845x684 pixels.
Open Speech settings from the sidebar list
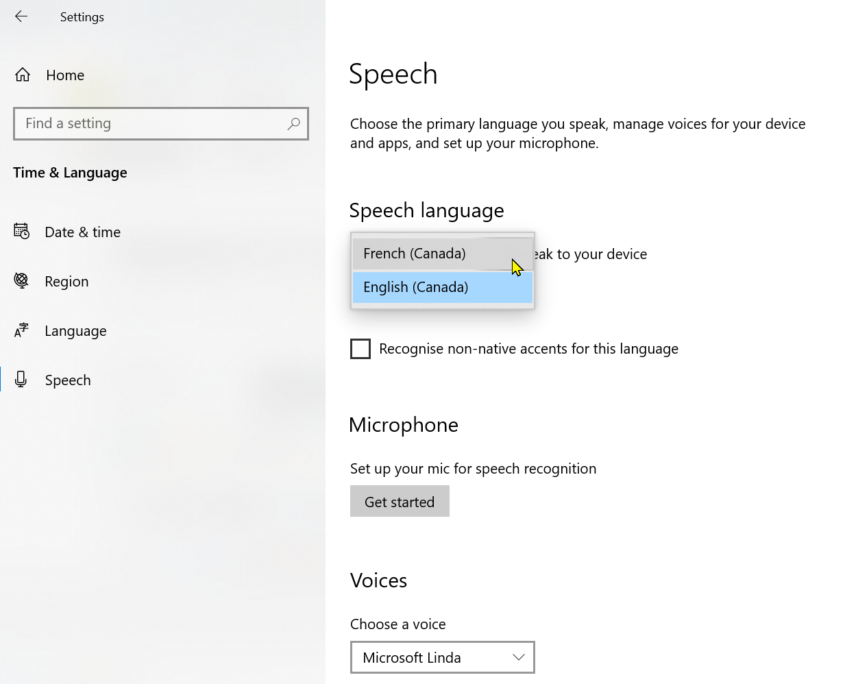coord(67,380)
